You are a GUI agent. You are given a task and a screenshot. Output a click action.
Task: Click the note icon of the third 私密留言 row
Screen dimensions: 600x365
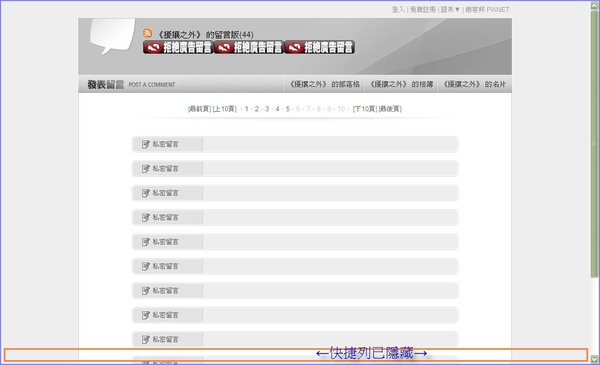(145, 193)
